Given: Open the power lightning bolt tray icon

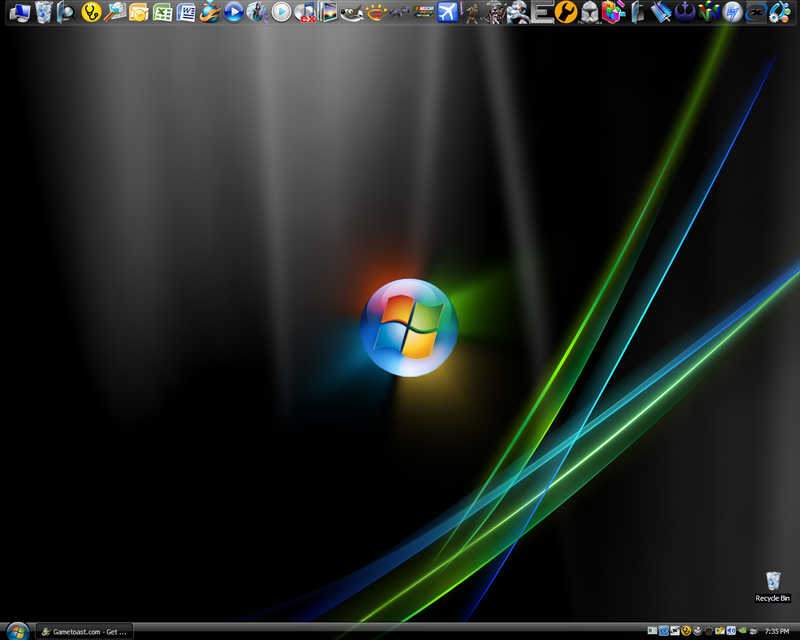Looking at the screenshot, I should (720, 631).
